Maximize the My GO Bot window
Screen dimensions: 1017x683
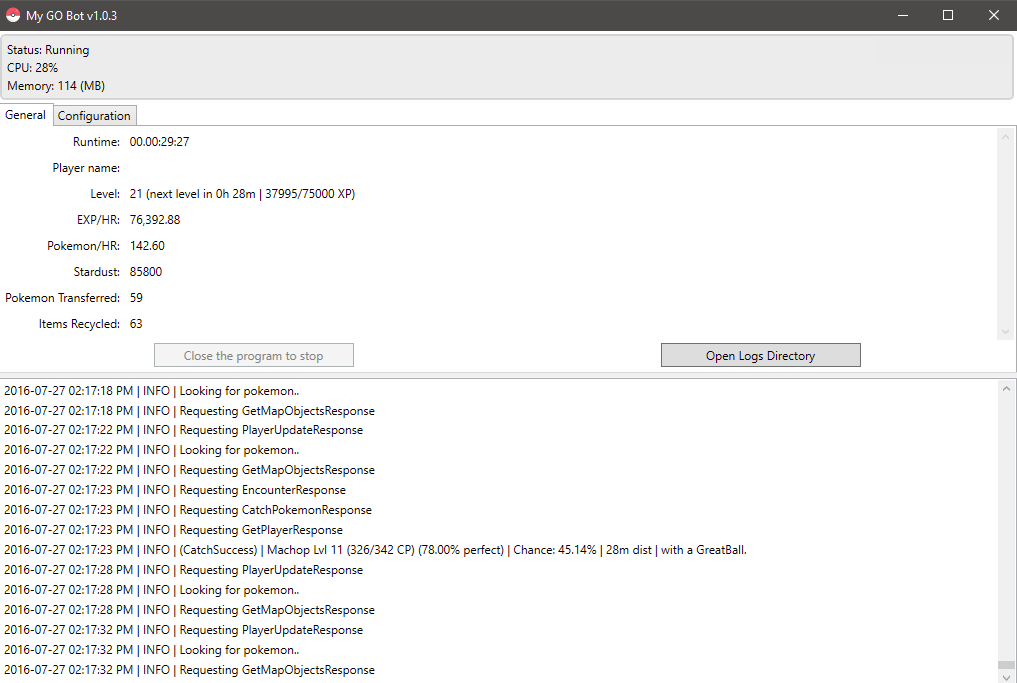pyautogui.click(x=948, y=15)
